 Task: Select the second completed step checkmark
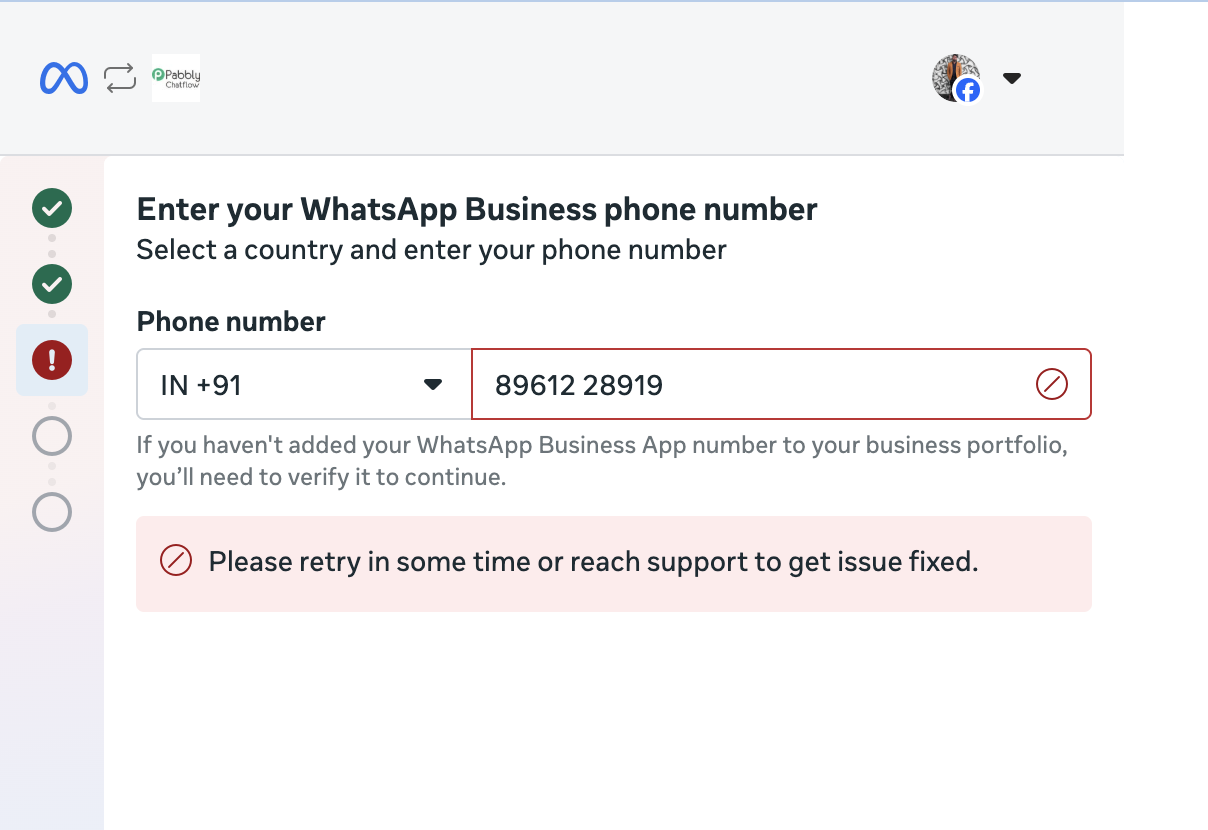pos(52,284)
